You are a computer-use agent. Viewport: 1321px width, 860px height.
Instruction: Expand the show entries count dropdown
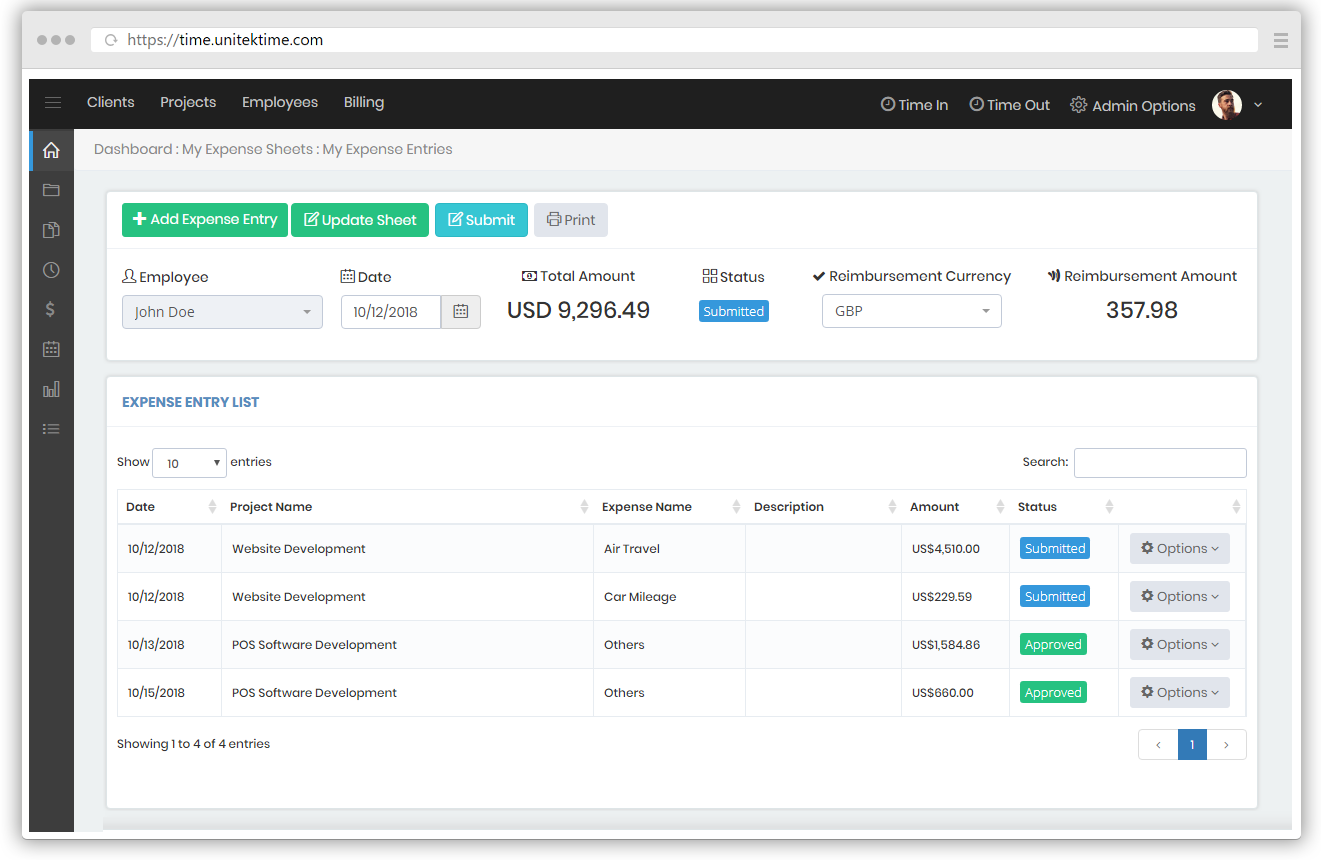coord(189,463)
